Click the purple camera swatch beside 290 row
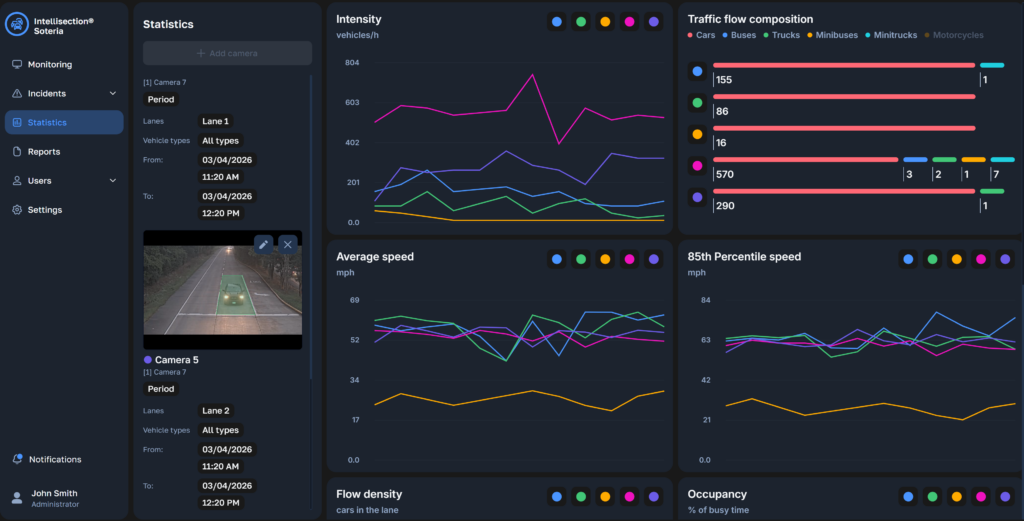The height and width of the screenshot is (521, 1024). [697, 197]
